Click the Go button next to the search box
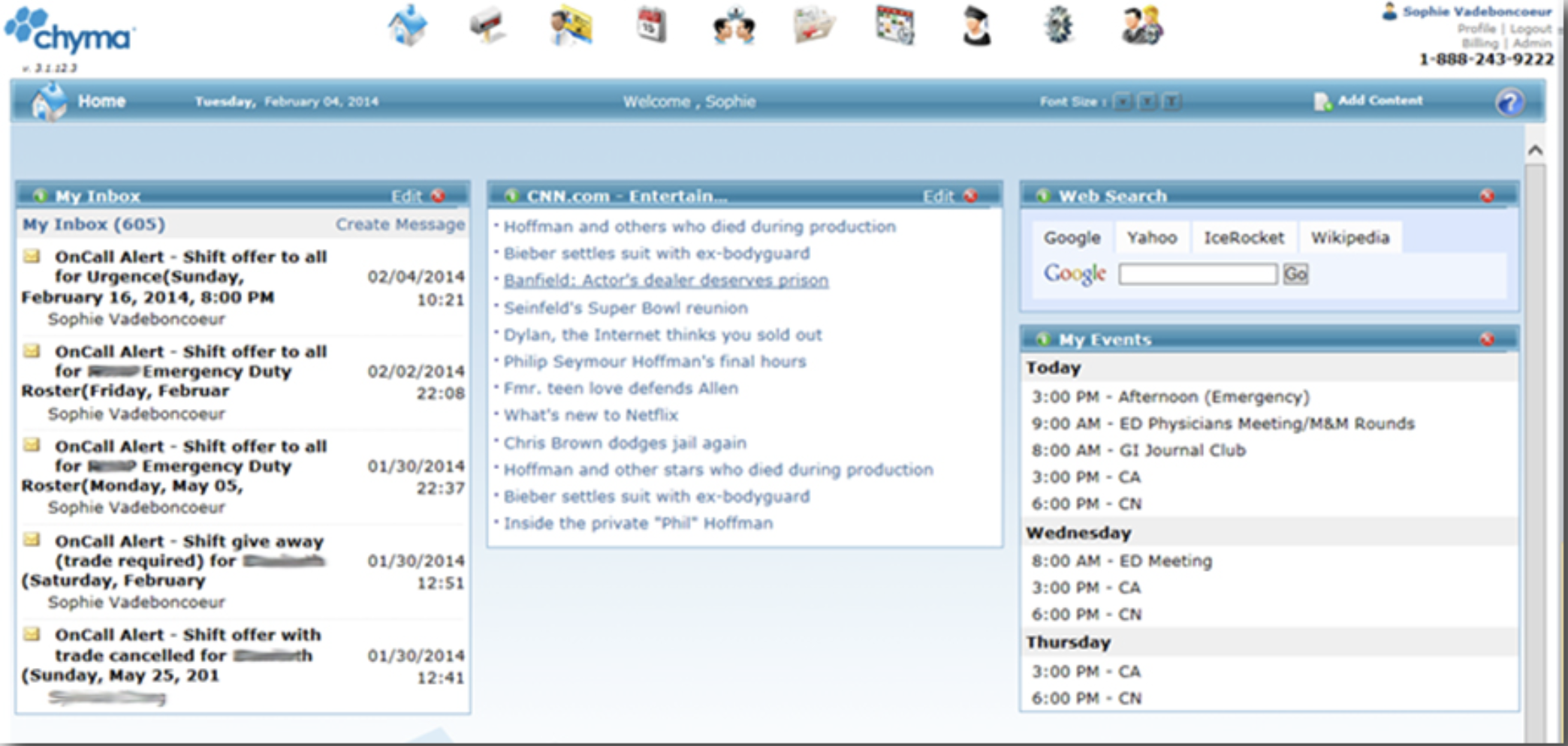The image size is (1568, 746). (1295, 274)
